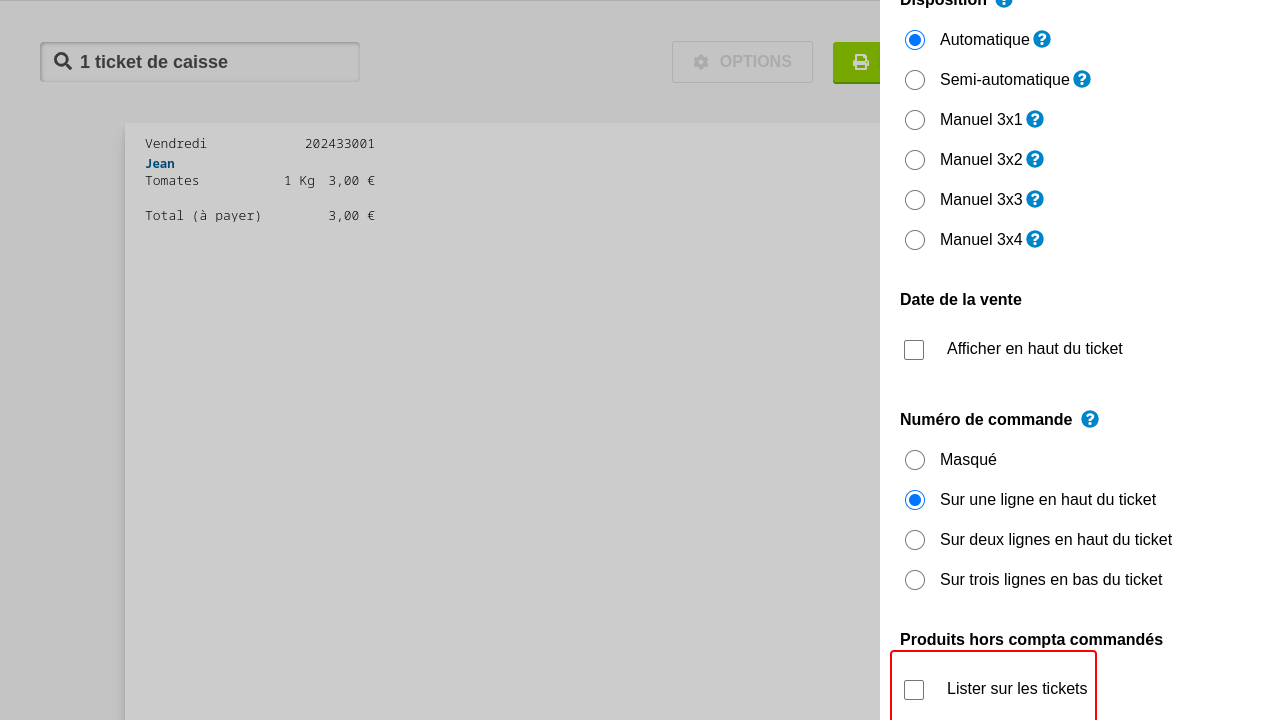This screenshot has height=720, width=1280.
Task: Click the OPTIONS button
Action: click(742, 62)
